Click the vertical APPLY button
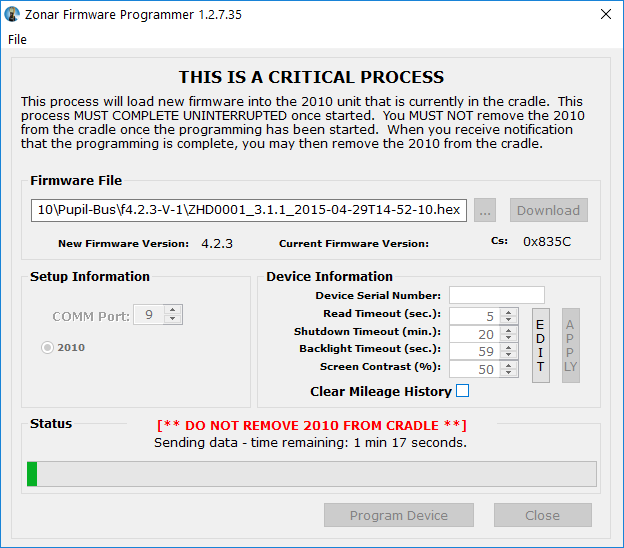 [571, 345]
